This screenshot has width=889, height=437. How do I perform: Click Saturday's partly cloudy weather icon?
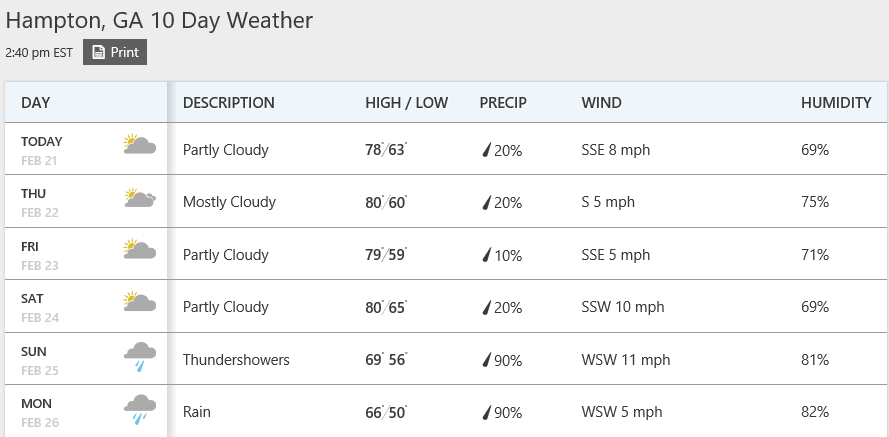click(x=139, y=302)
